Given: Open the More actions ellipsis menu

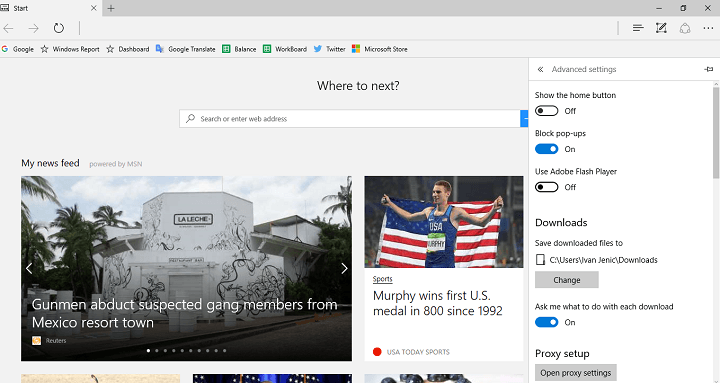Looking at the screenshot, I should click(x=708, y=28).
